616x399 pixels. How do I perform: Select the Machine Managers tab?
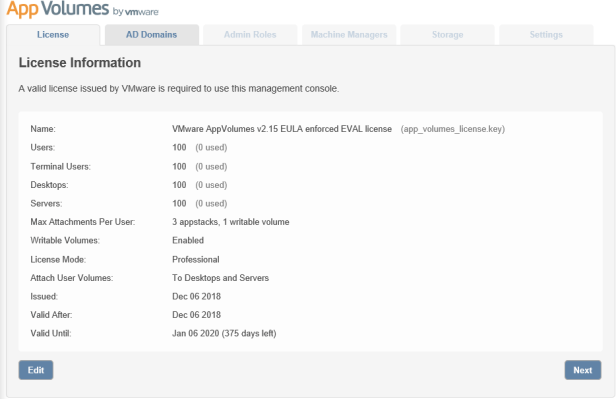tap(349, 35)
